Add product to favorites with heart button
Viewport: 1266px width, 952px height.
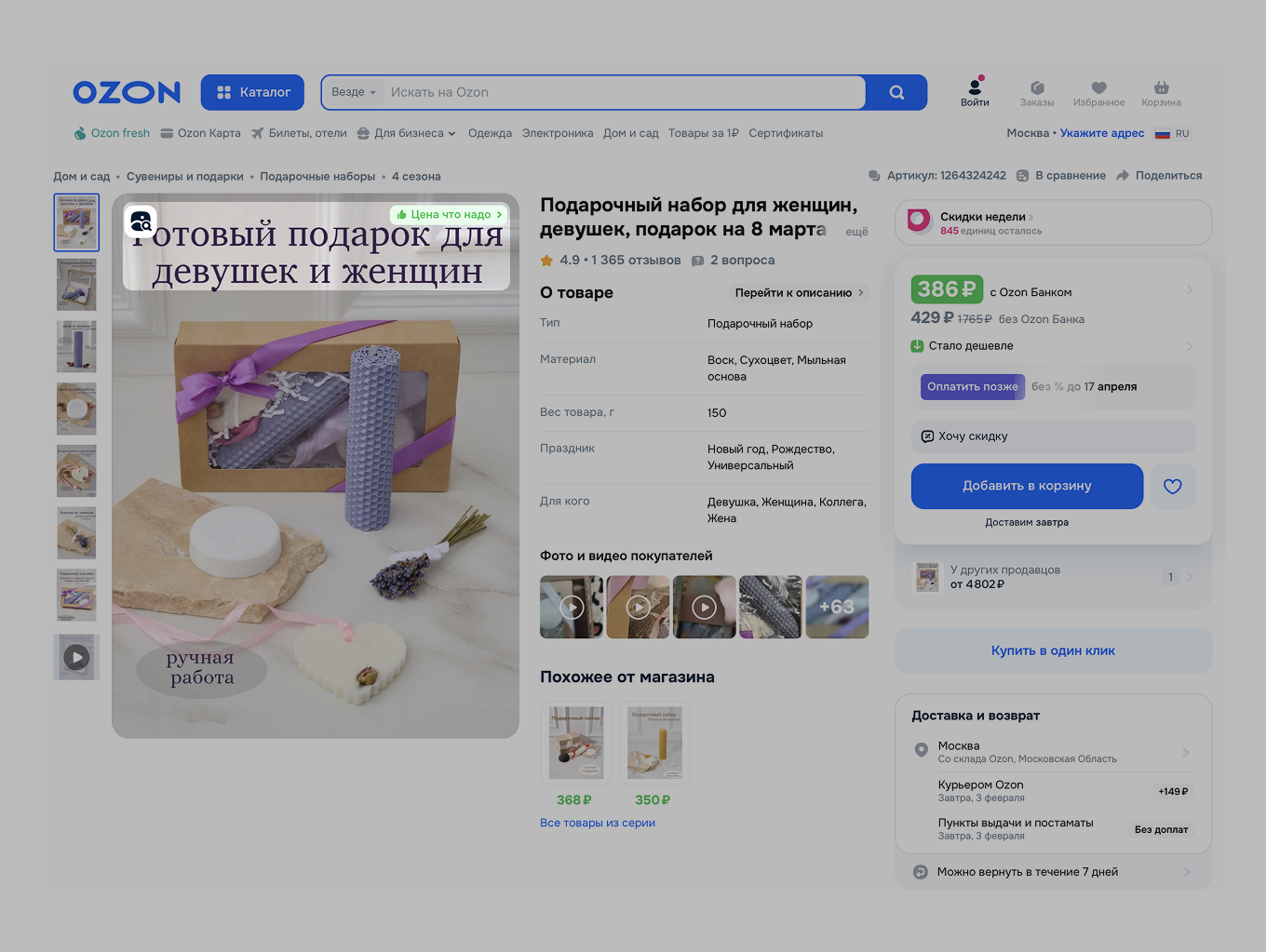[1172, 486]
